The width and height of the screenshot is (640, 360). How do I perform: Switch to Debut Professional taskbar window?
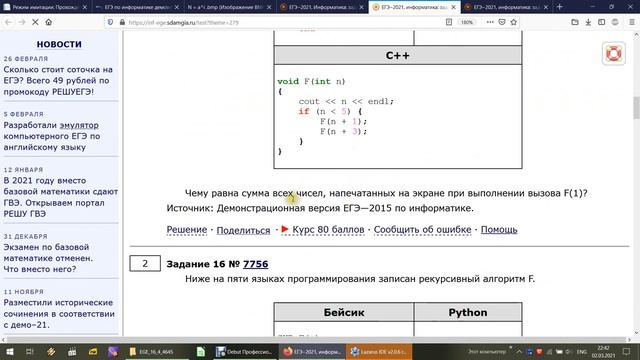pyautogui.click(x=245, y=351)
